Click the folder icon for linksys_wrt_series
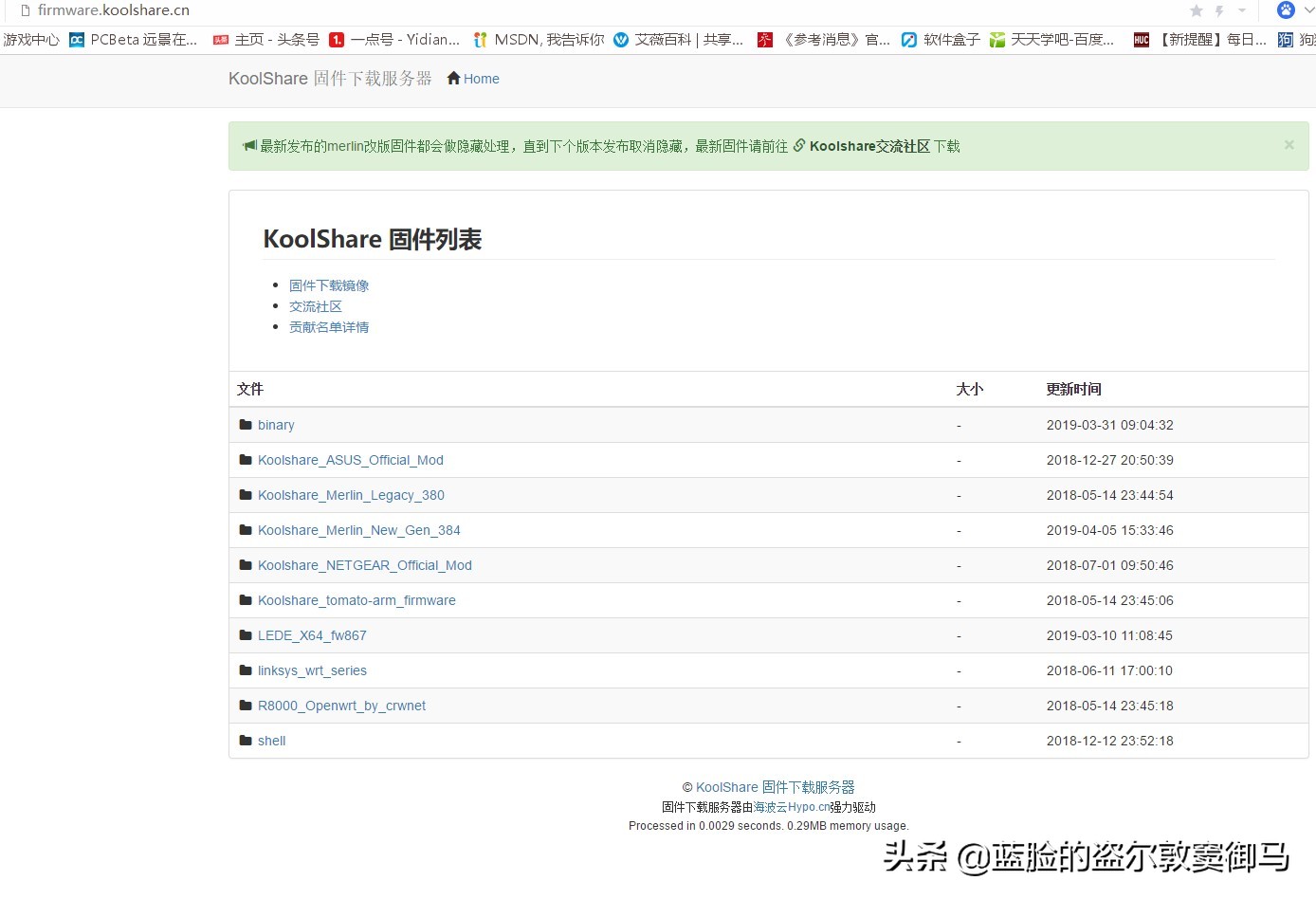The height and width of the screenshot is (899, 1316). pyautogui.click(x=246, y=670)
